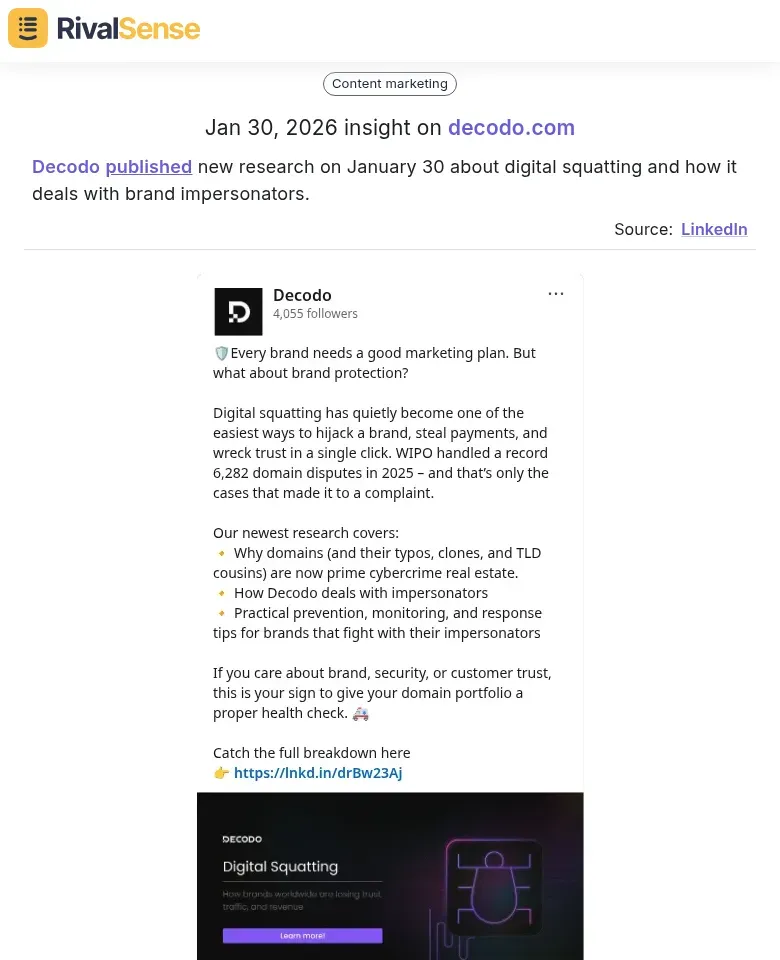Select the "Content marketing" tag
The image size is (780, 960).
(x=389, y=83)
